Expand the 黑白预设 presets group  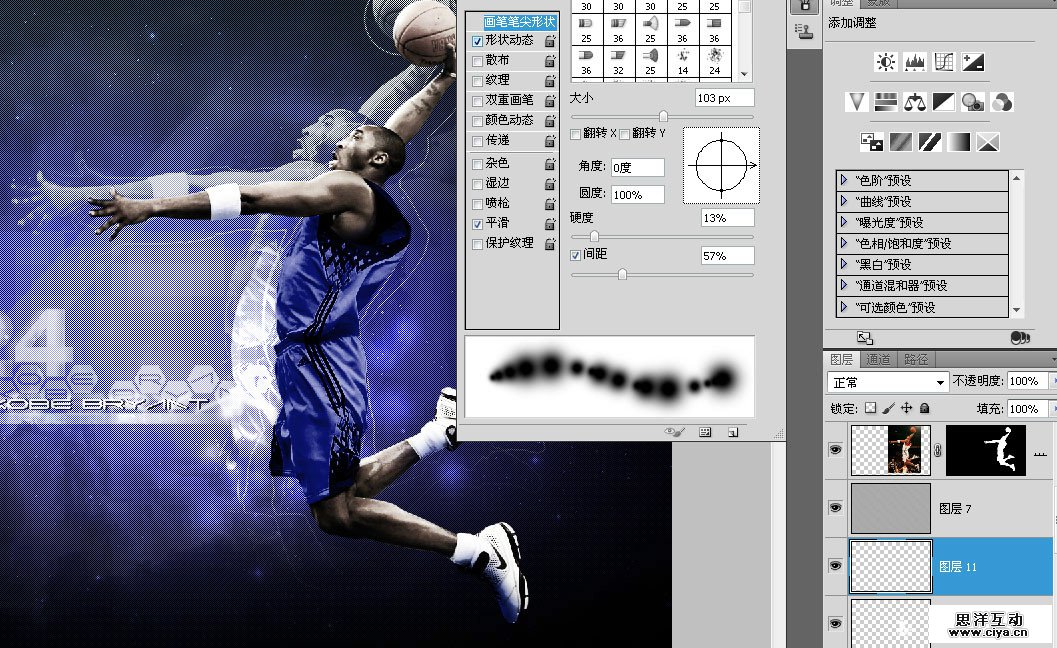(846, 264)
